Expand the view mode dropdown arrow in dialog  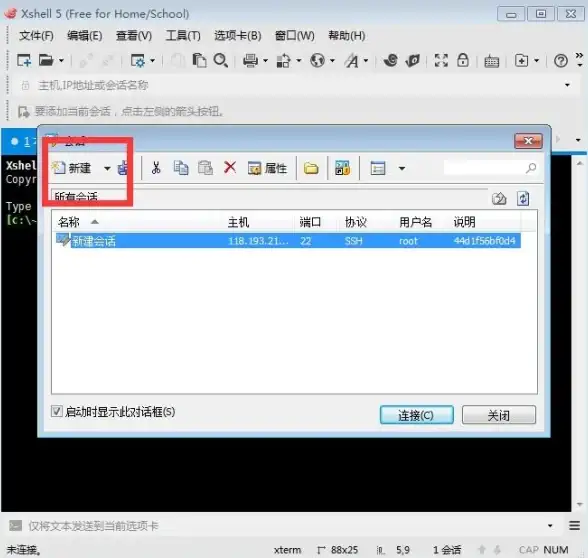coord(402,168)
